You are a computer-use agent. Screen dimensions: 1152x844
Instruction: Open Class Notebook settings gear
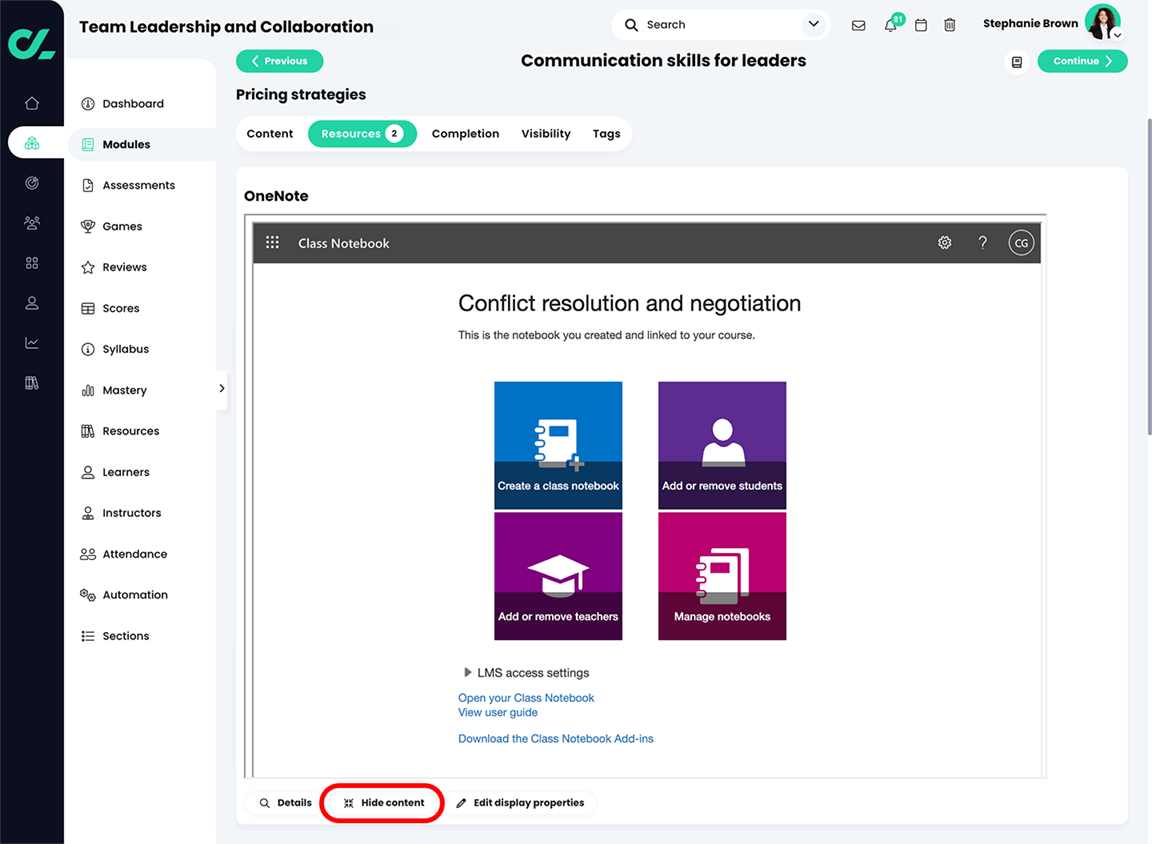coord(945,242)
